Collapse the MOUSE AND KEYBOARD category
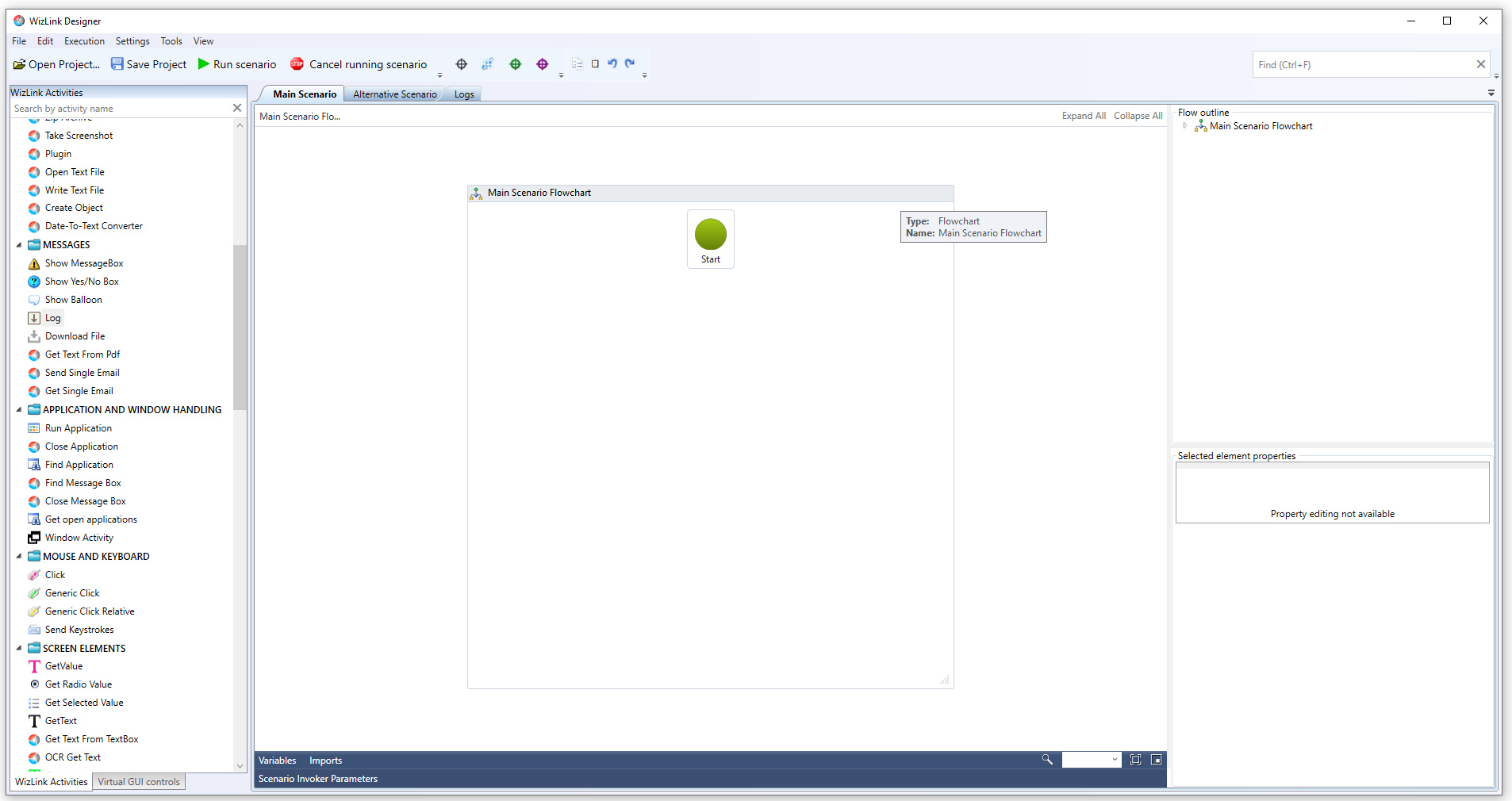The width and height of the screenshot is (1512, 801). 19,557
